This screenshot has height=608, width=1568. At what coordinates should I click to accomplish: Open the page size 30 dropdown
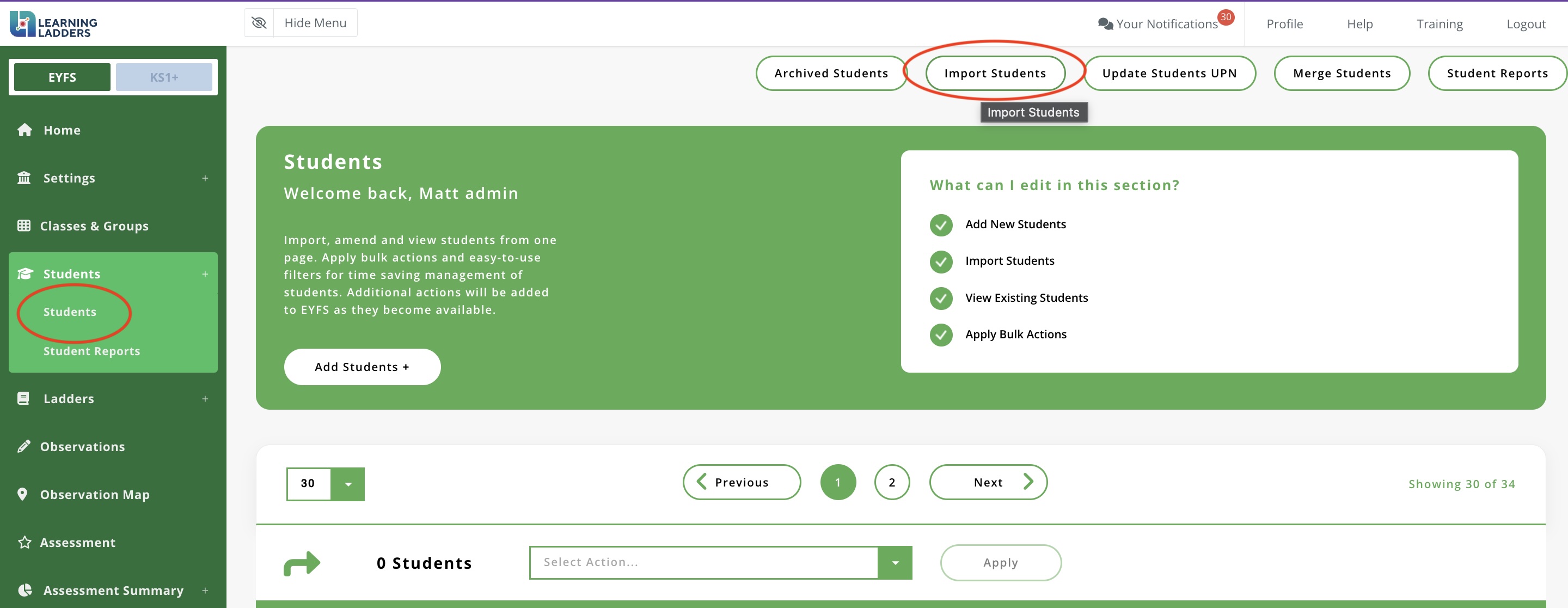point(347,484)
